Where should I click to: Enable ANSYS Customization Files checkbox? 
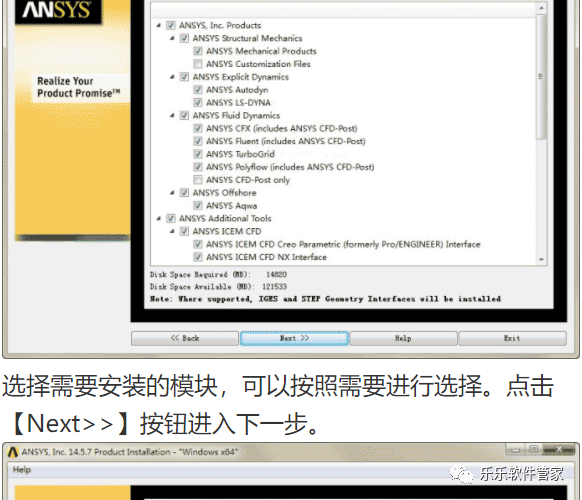[198, 64]
